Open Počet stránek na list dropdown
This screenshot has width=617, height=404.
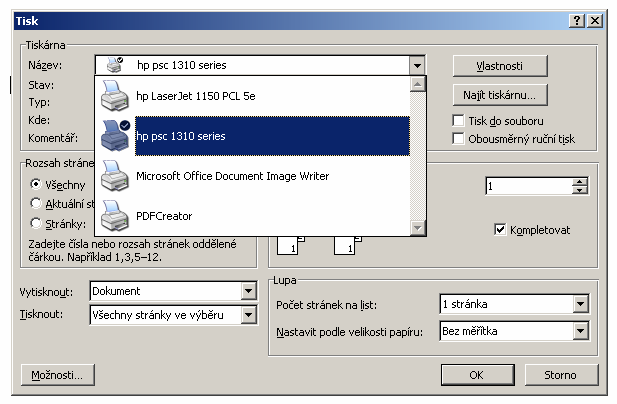[580, 304]
